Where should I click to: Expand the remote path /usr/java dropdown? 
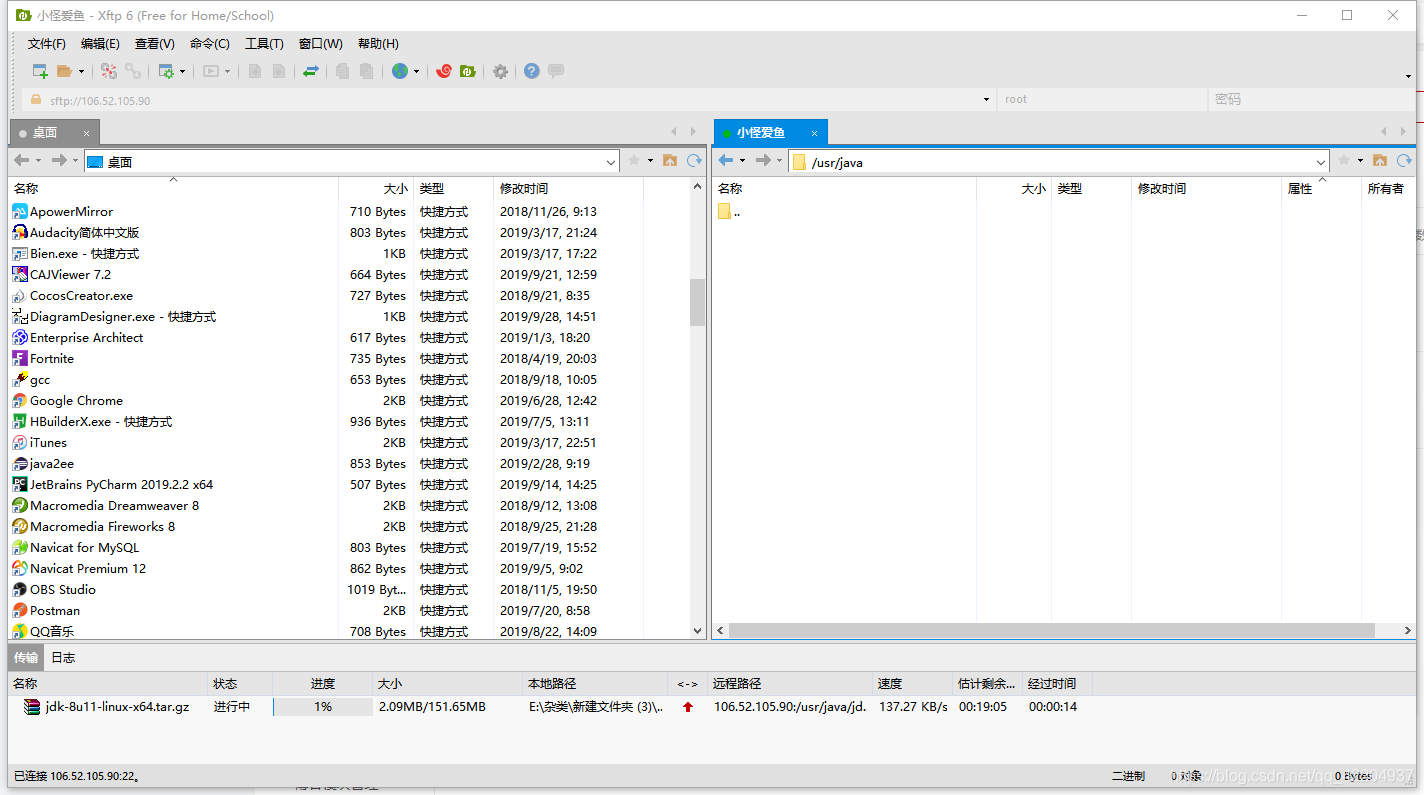click(1321, 162)
